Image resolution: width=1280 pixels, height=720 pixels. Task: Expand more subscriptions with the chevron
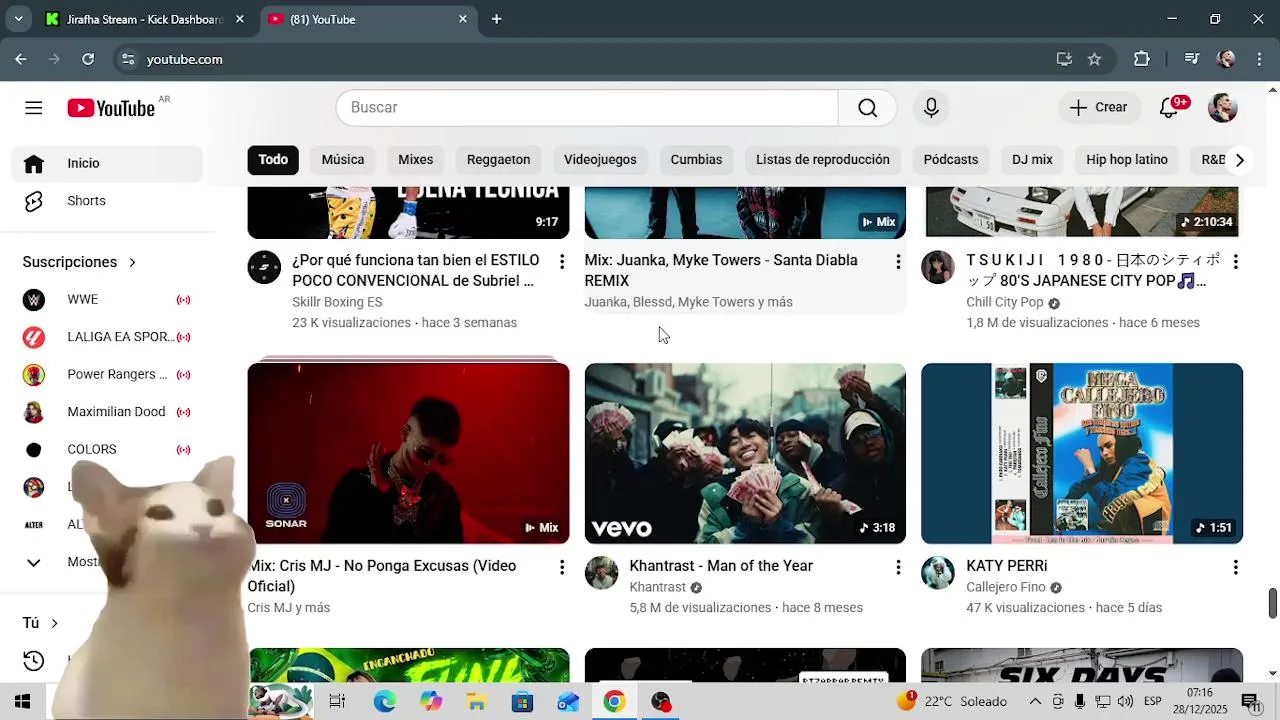pos(34,562)
